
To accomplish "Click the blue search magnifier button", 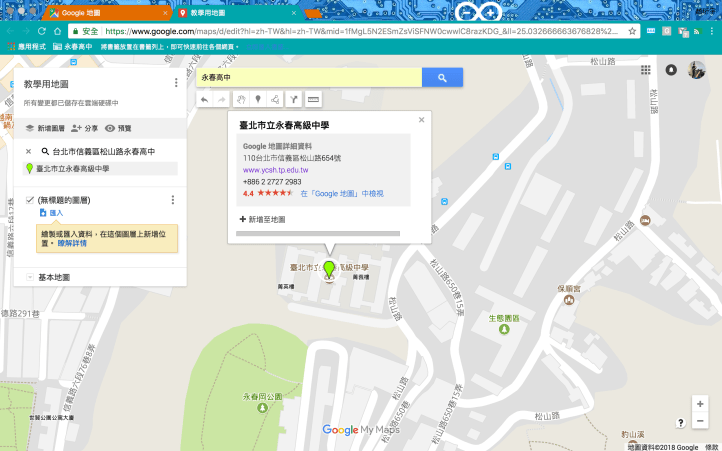I will tap(441, 78).
